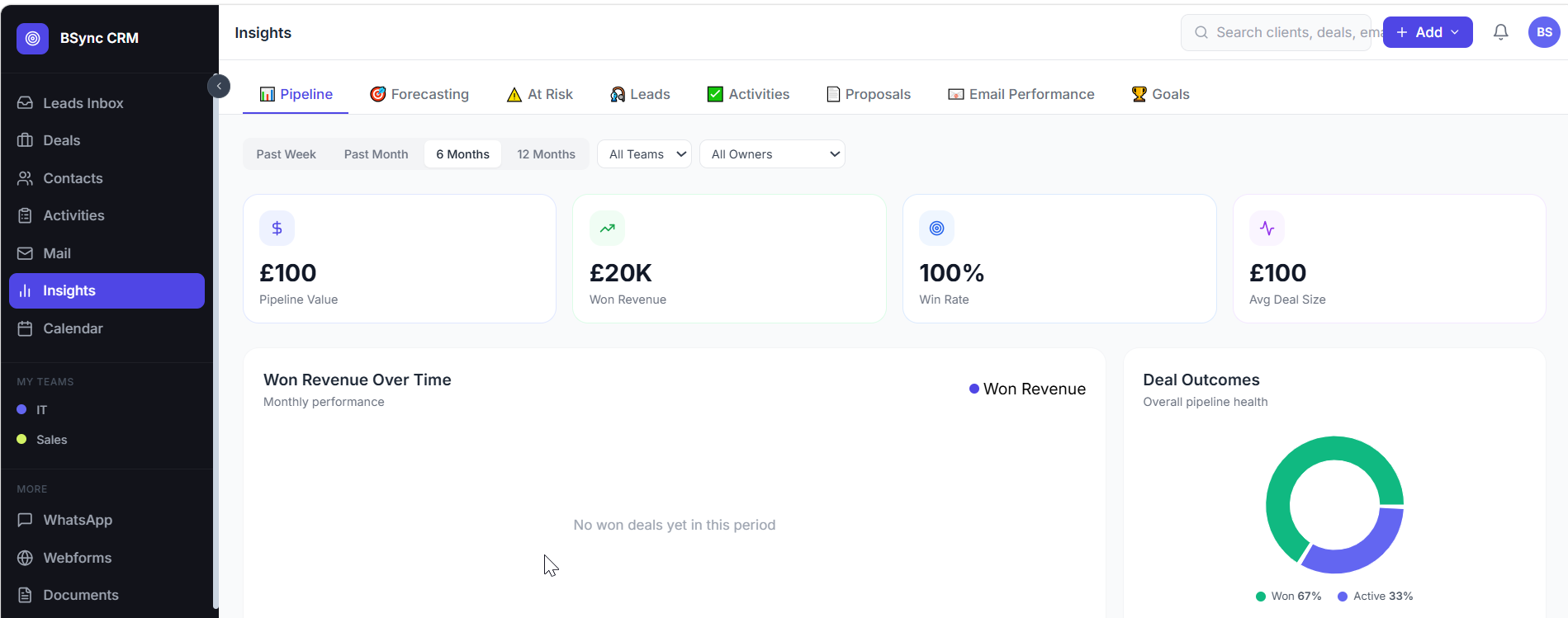1568x618 pixels.
Task: Collapse the sidebar with the chevron button
Action: point(219,86)
